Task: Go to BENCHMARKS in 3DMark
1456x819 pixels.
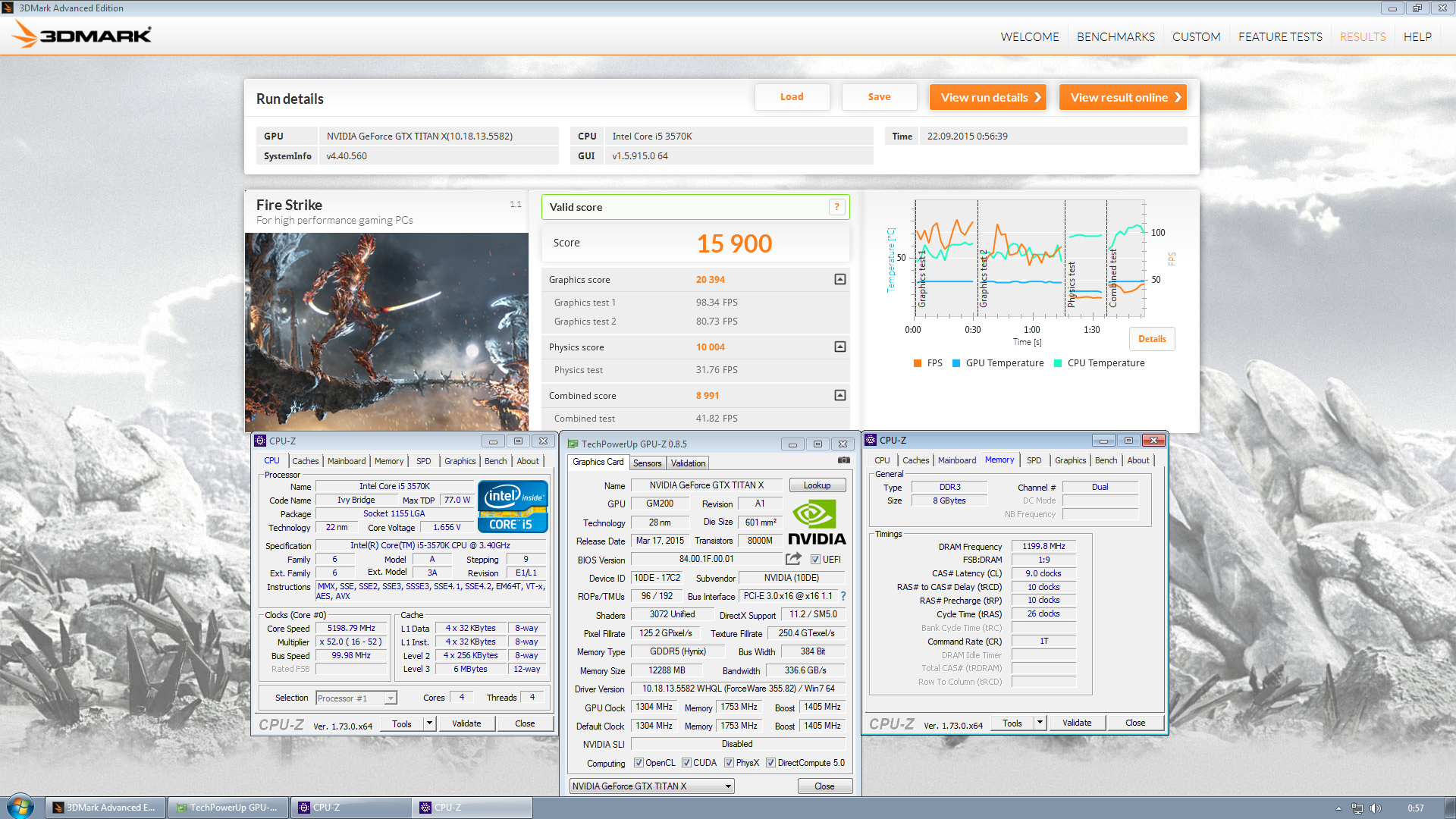Action: 1116,36
